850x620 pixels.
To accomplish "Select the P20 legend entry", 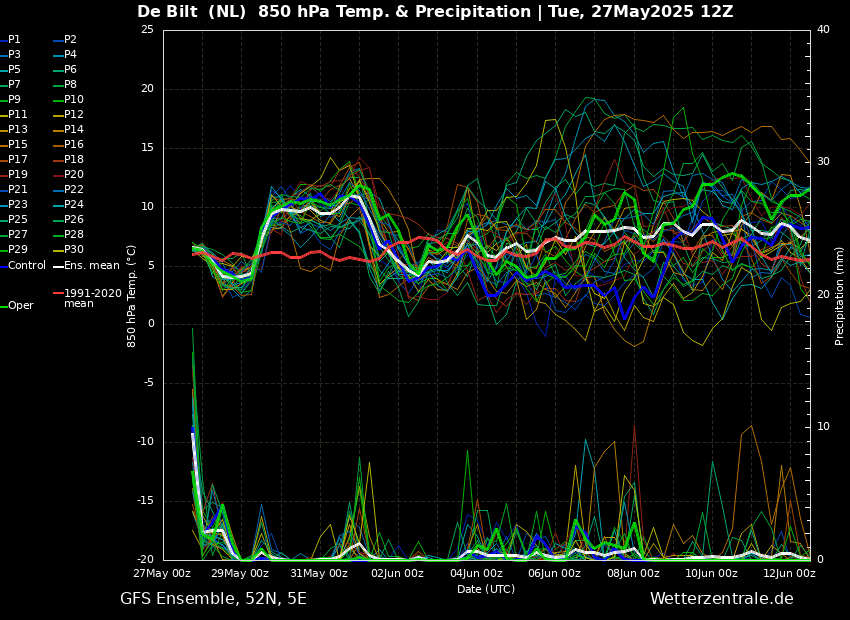I will [x=69, y=175].
